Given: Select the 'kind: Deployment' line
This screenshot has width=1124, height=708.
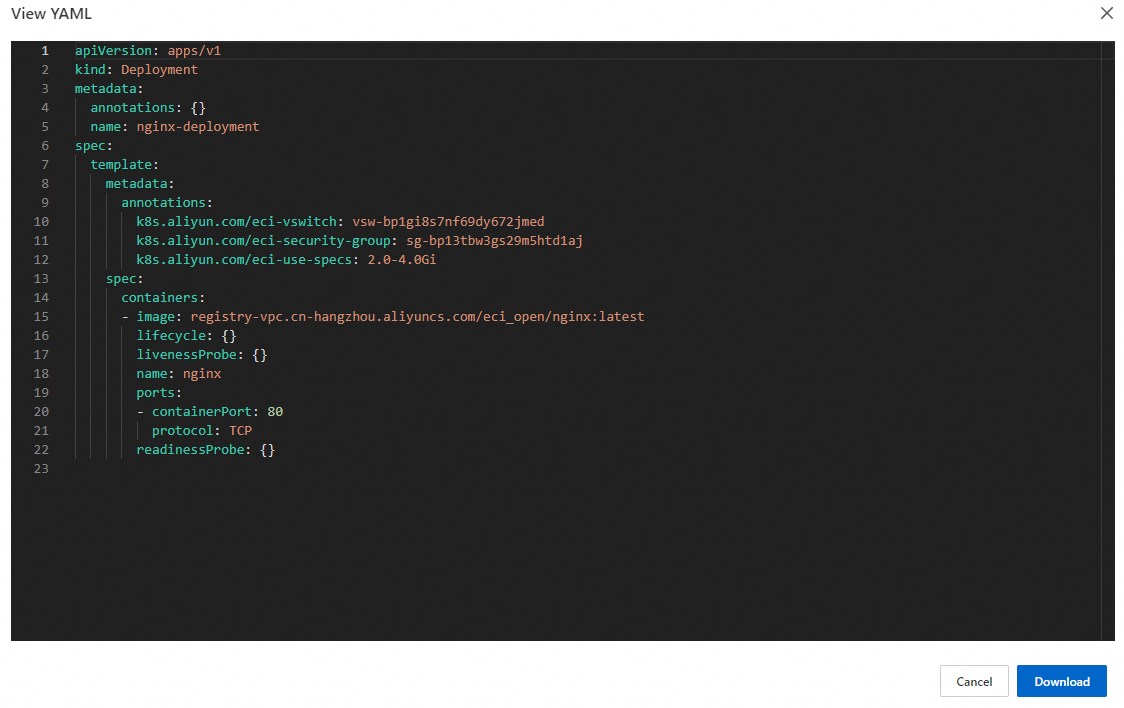Looking at the screenshot, I should click(x=136, y=70).
